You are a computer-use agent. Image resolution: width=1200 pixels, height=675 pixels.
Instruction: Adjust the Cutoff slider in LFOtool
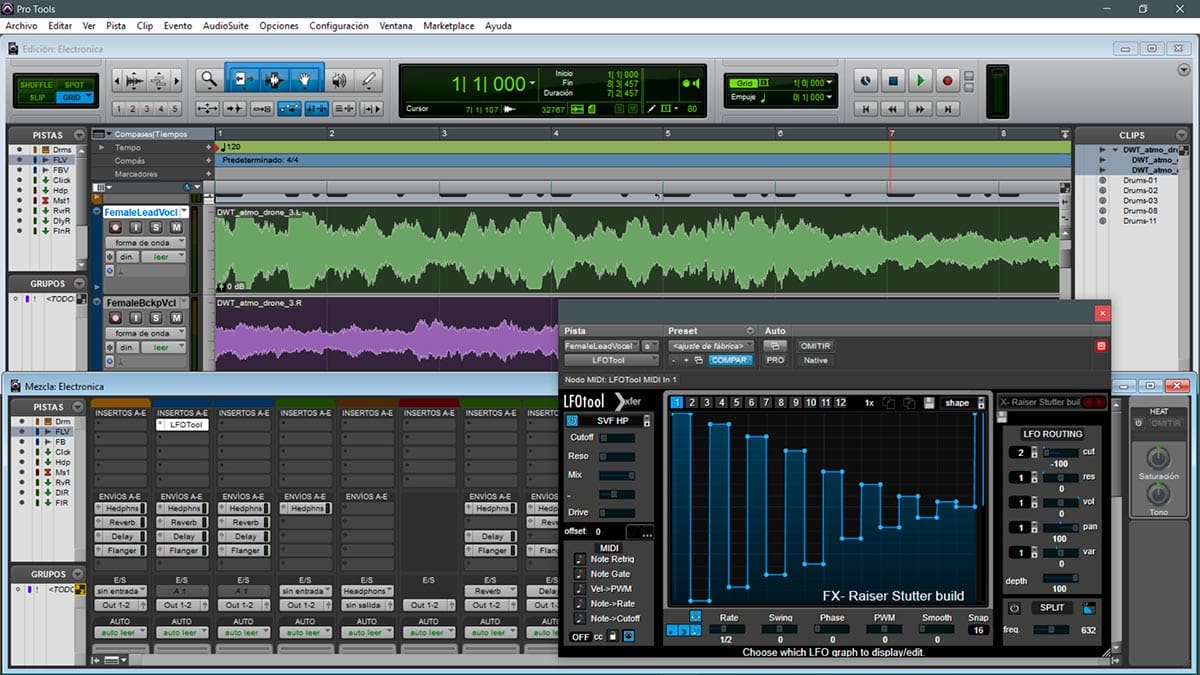tap(616, 438)
